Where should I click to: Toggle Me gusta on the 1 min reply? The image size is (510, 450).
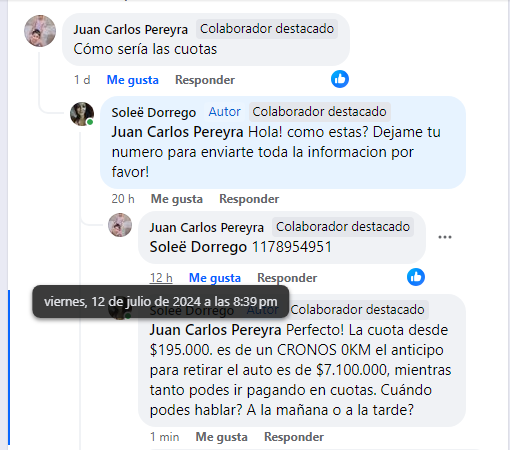point(221,437)
